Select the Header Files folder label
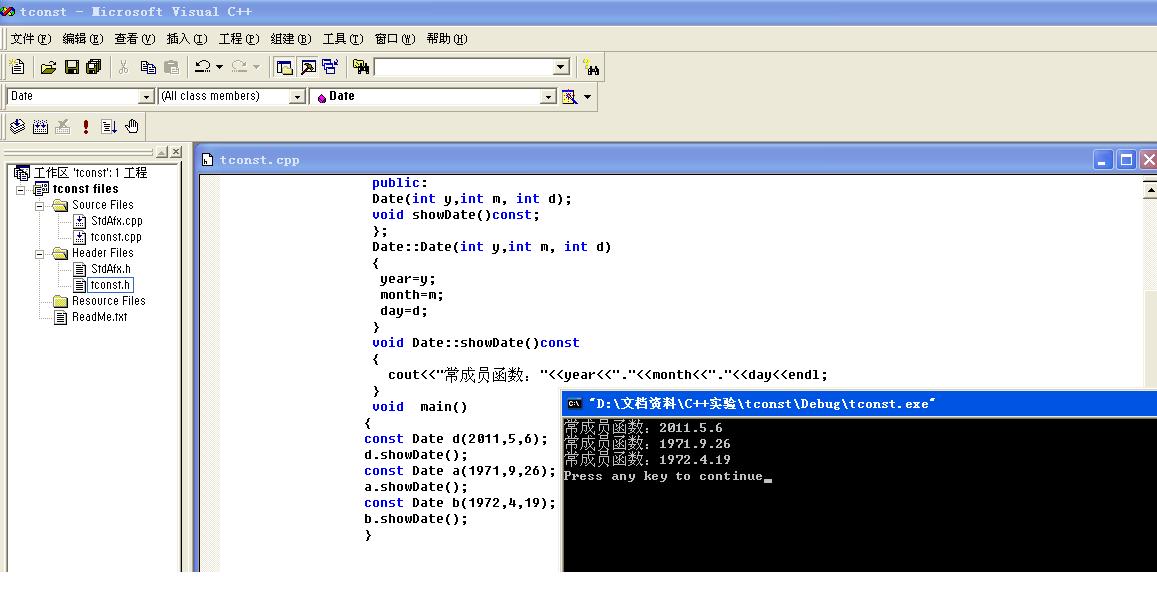 (103, 253)
